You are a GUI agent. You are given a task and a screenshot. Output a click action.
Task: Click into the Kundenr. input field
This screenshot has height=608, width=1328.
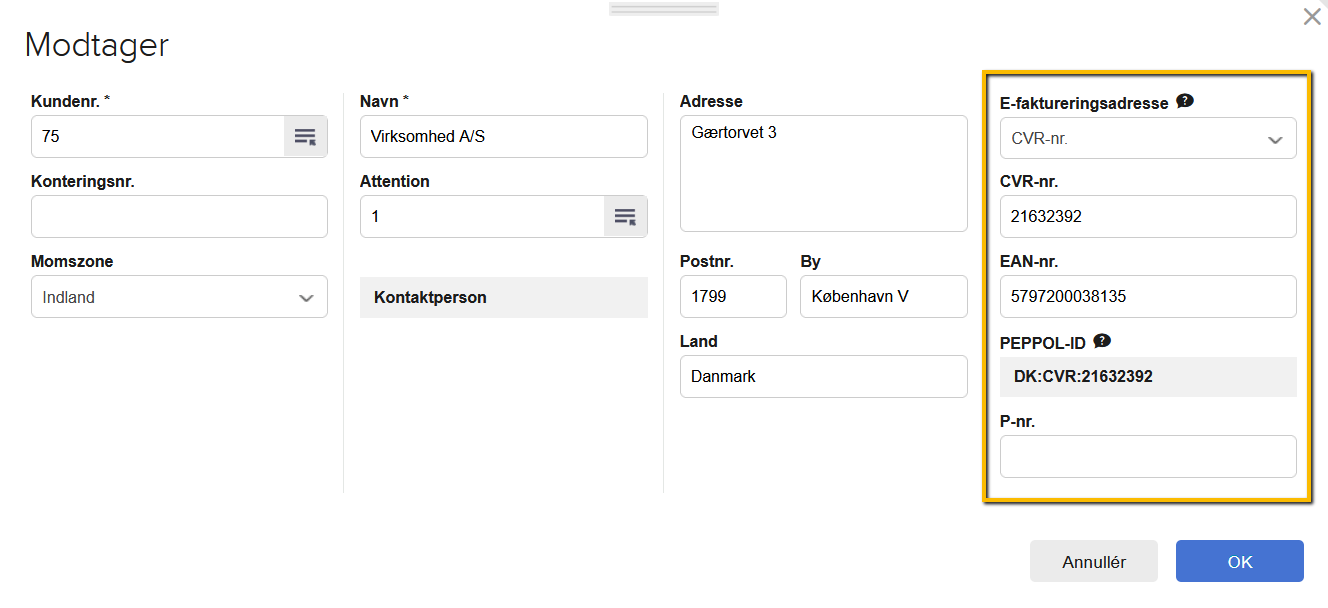click(x=157, y=137)
